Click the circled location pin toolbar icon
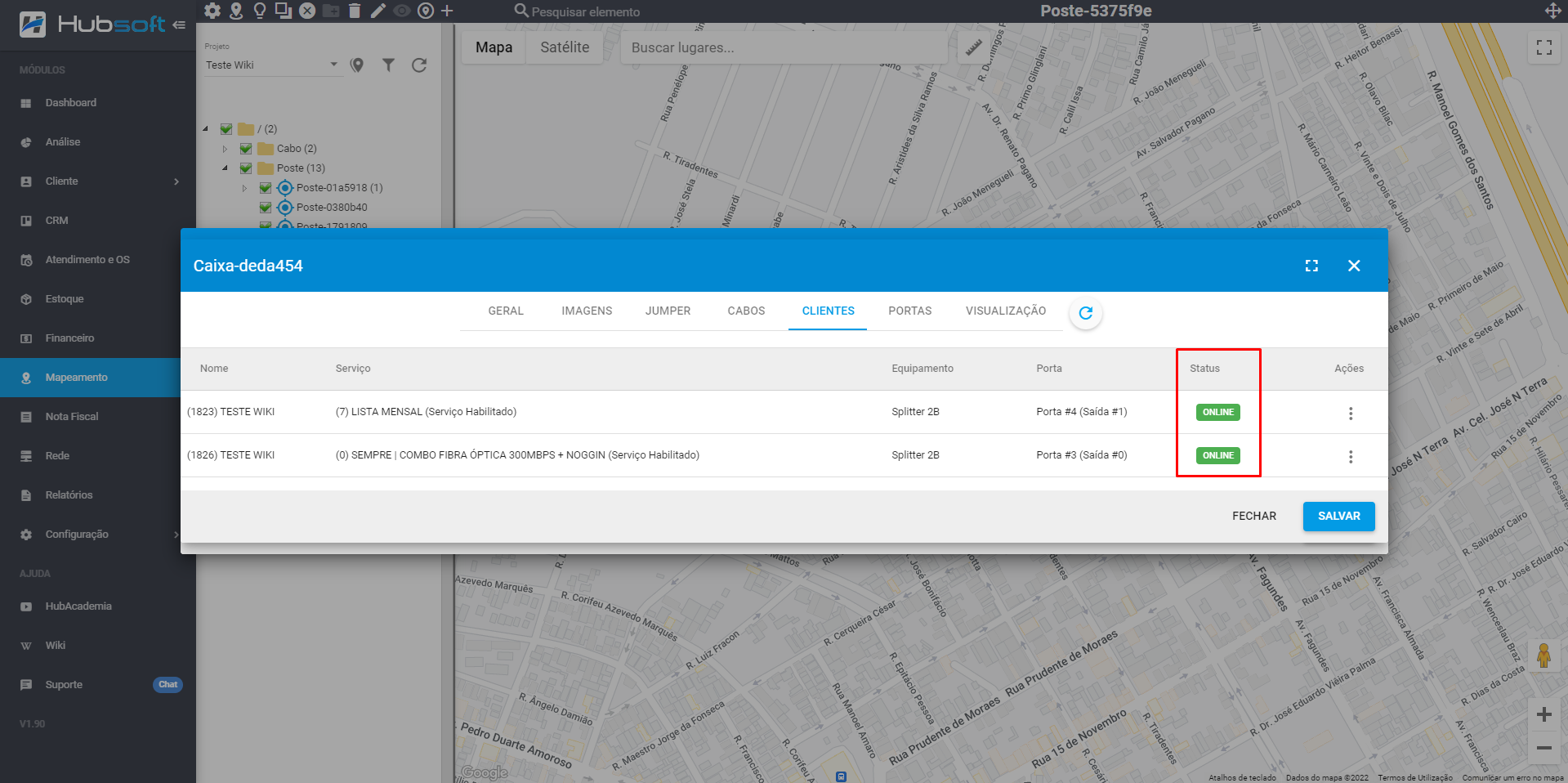 pos(425,11)
